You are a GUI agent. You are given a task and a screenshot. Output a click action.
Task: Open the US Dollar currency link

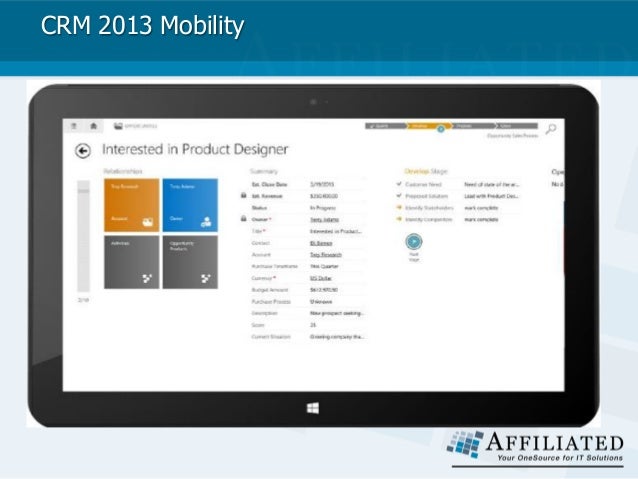pos(321,278)
